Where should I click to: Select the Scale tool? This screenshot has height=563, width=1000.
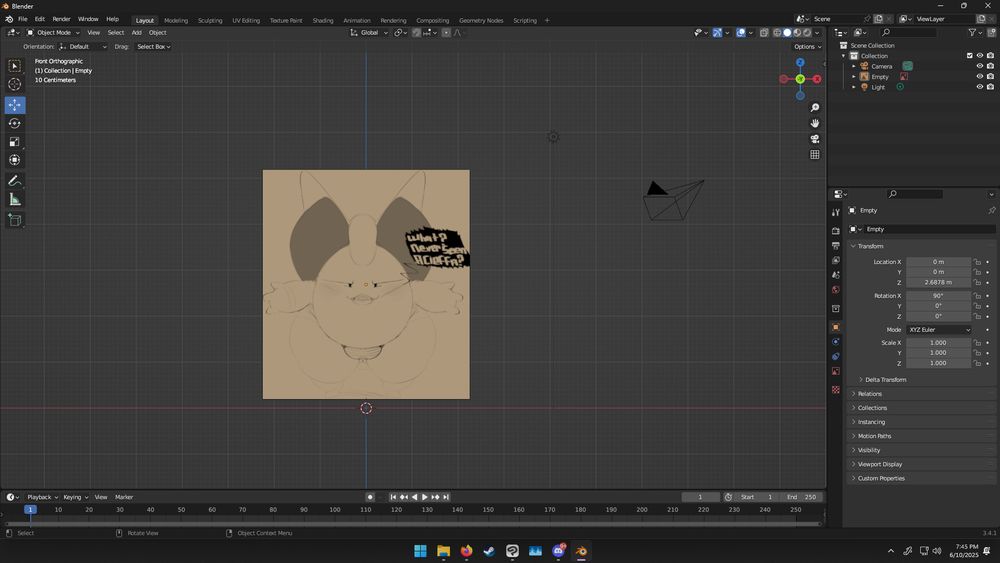pyautogui.click(x=15, y=142)
